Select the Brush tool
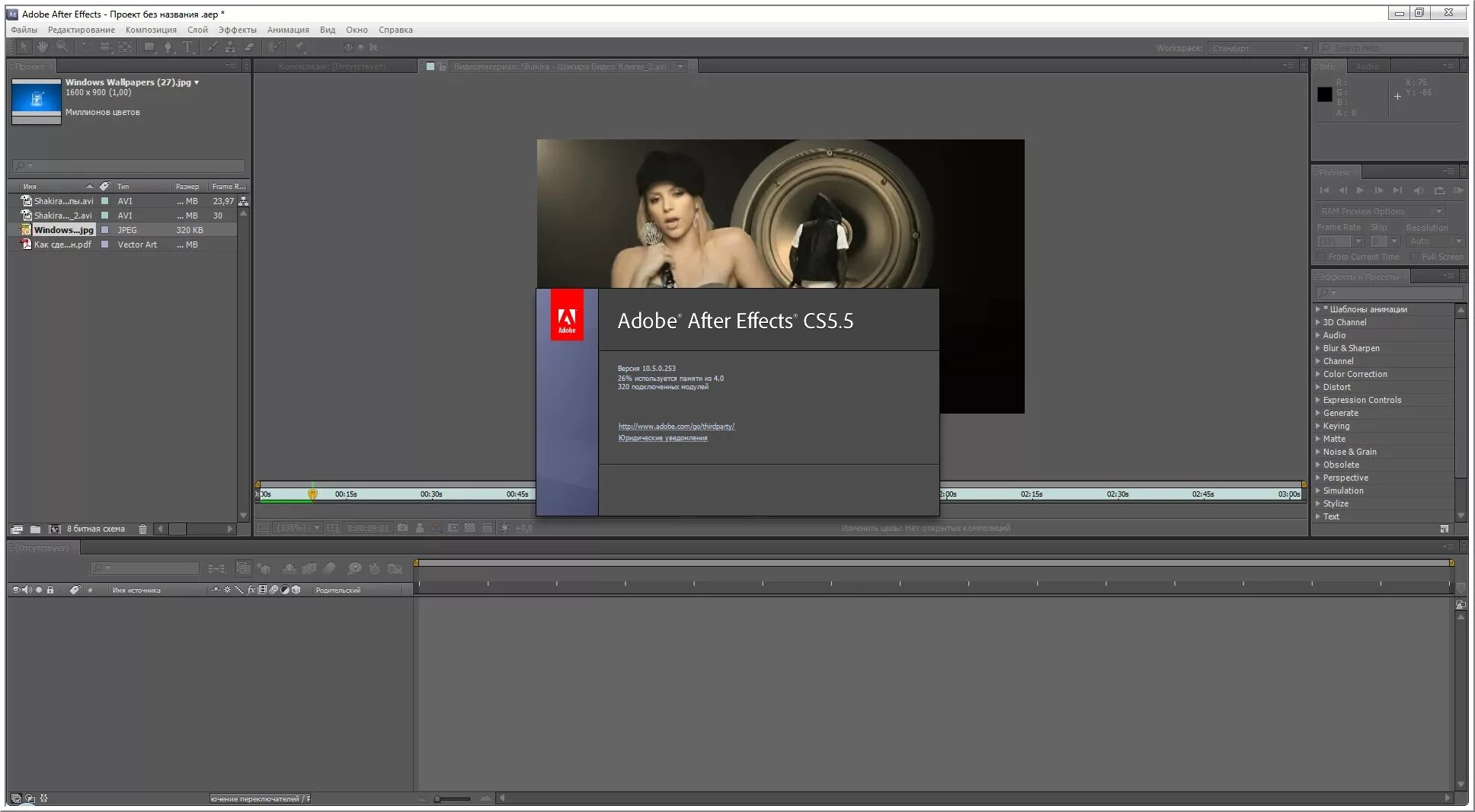Image resolution: width=1475 pixels, height=812 pixels. click(212, 47)
